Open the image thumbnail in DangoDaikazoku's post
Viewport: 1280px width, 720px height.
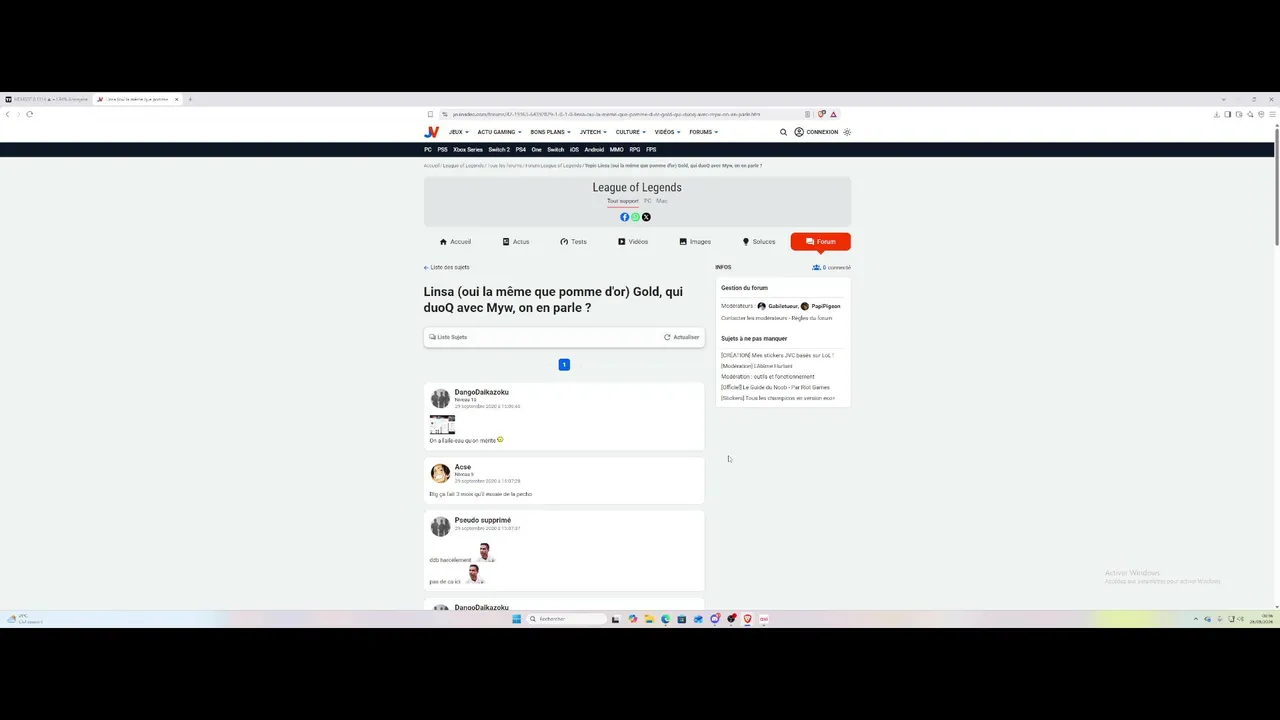click(x=442, y=424)
